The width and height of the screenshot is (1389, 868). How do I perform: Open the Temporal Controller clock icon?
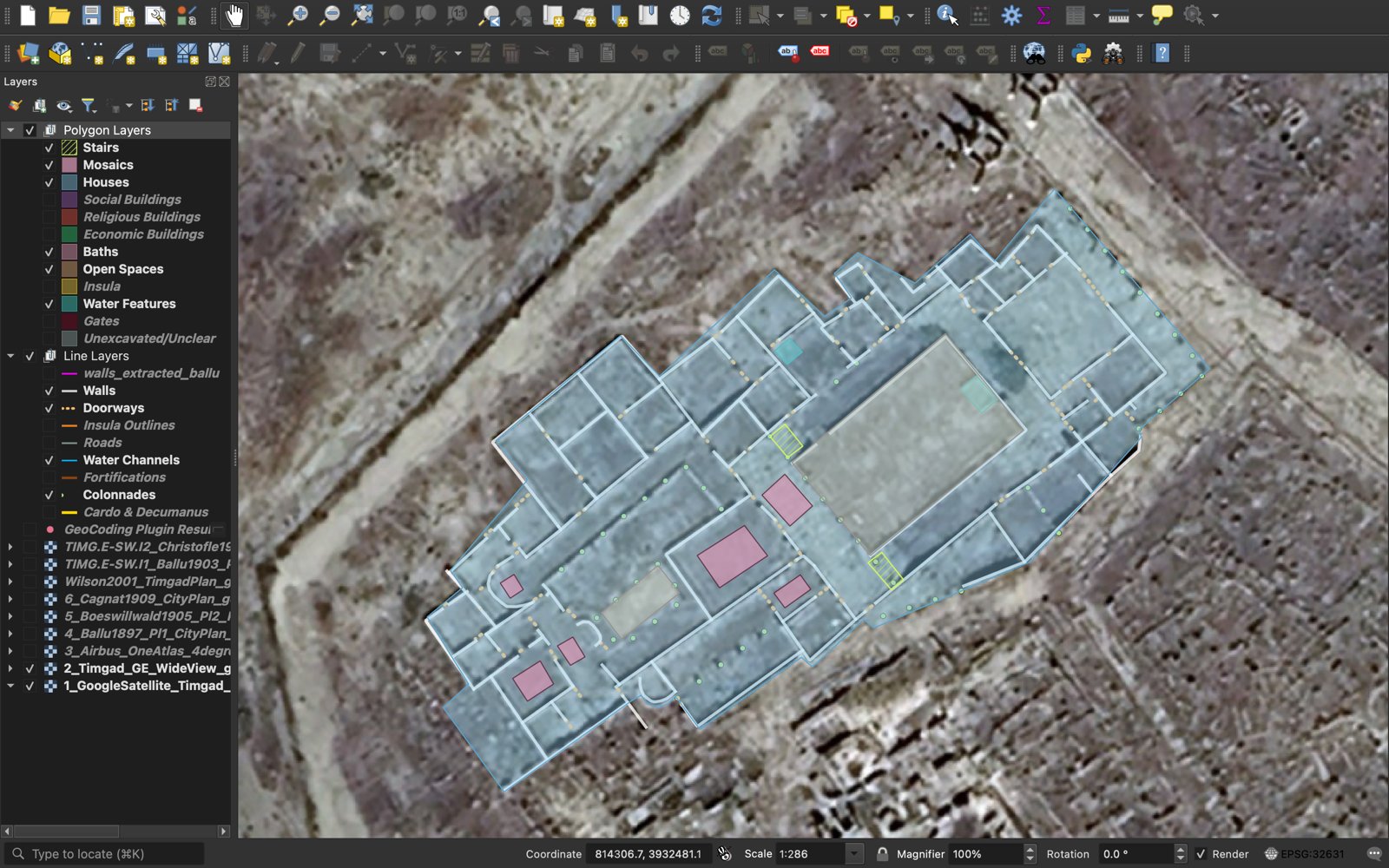point(680,15)
